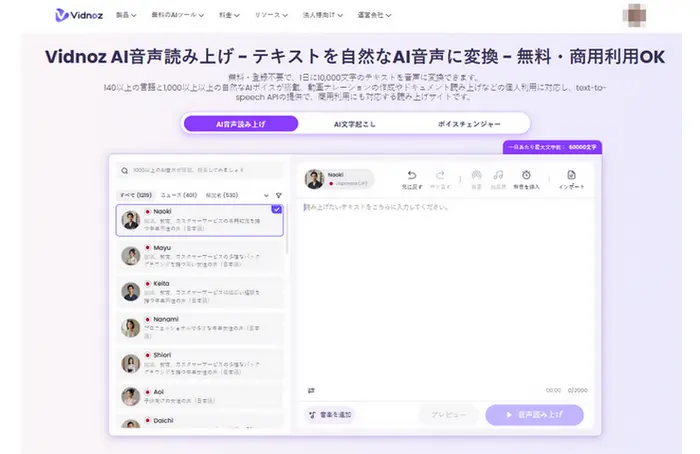Click the undo arrow icon
The image size is (700, 454).
click(x=412, y=175)
